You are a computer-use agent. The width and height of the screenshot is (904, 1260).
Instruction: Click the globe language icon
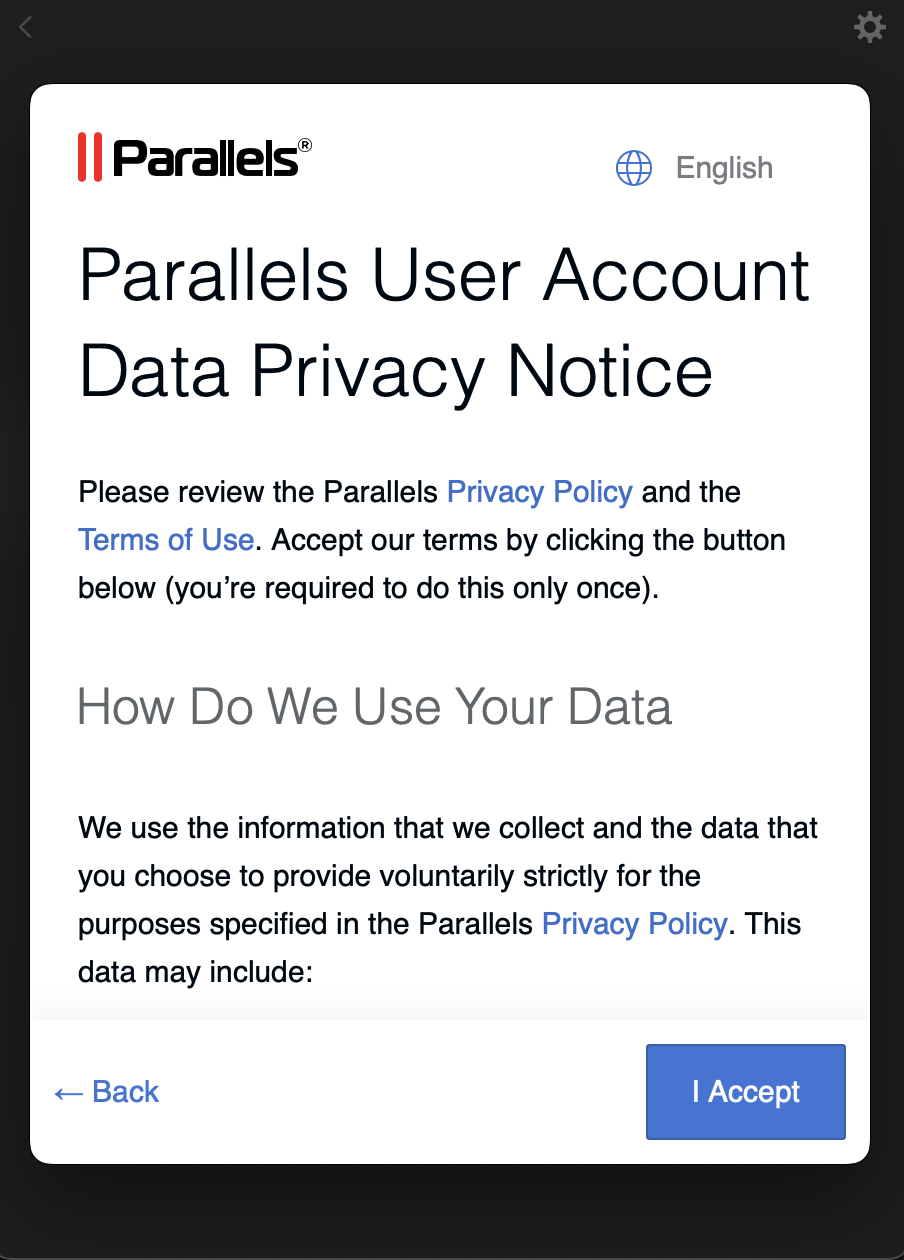pos(634,168)
